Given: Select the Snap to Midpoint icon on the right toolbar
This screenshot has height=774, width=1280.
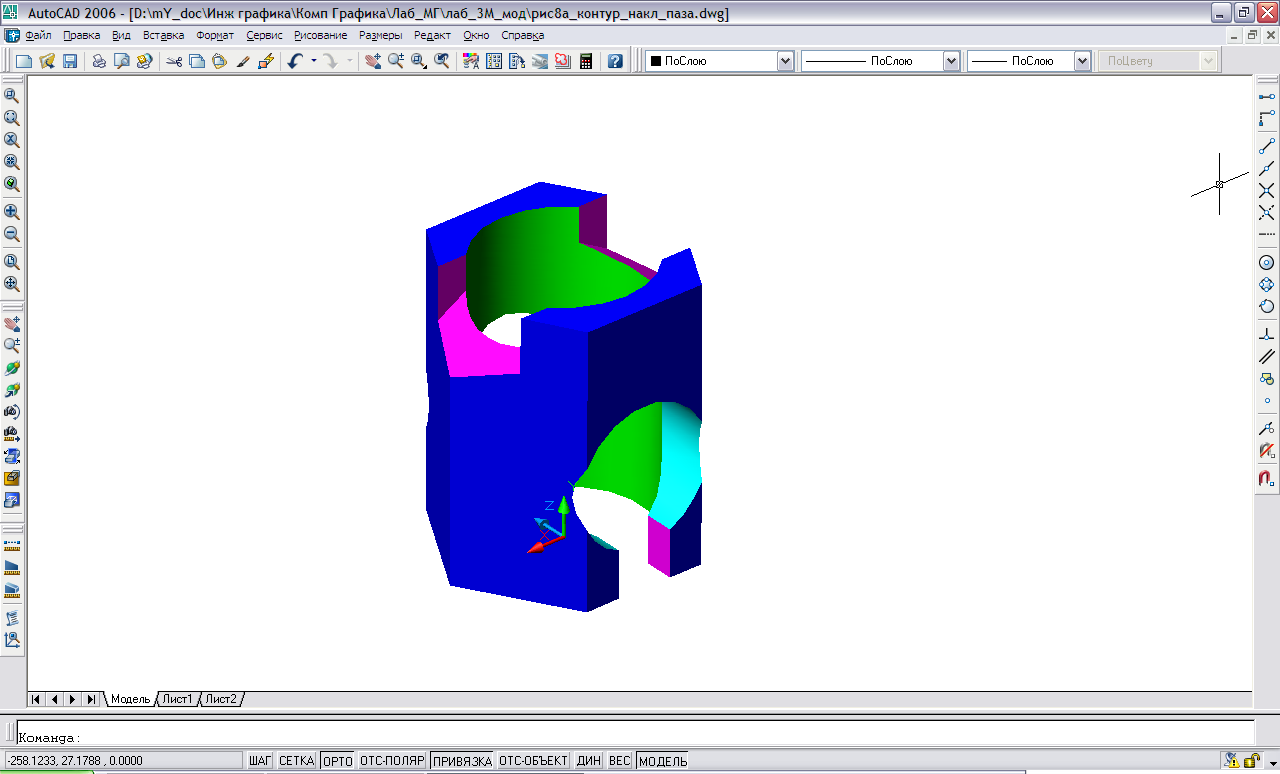Looking at the screenshot, I should [1267, 168].
